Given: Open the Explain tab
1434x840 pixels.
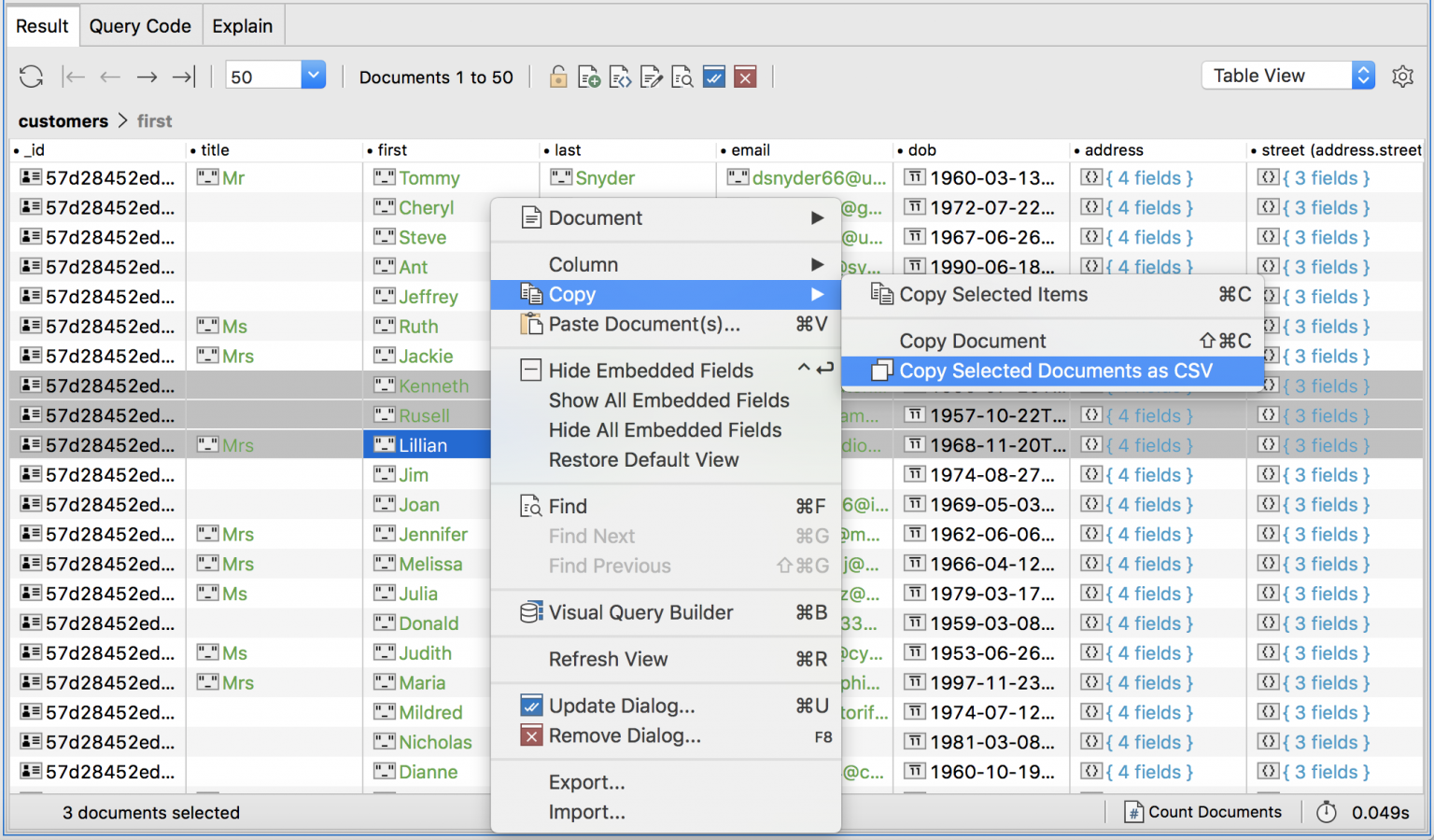Looking at the screenshot, I should [242, 25].
